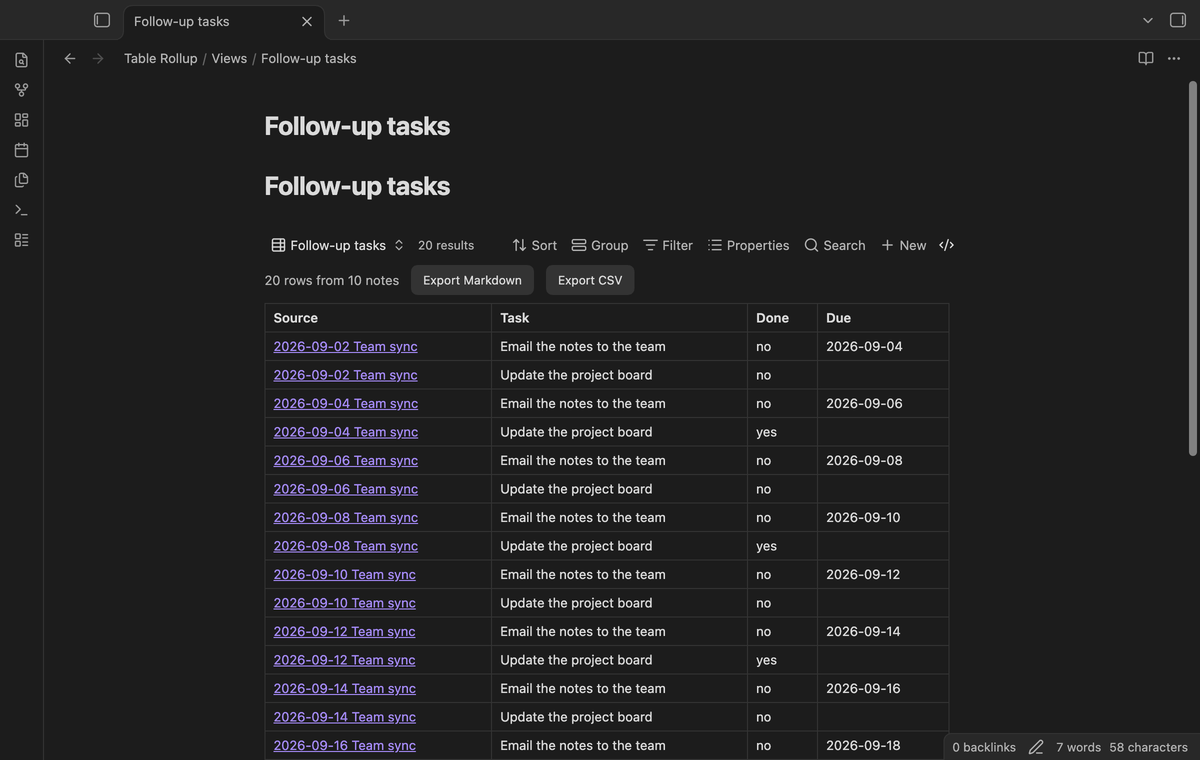Screen dimensions: 1200x760
Task: Click Export CSV button
Action: (590, 280)
